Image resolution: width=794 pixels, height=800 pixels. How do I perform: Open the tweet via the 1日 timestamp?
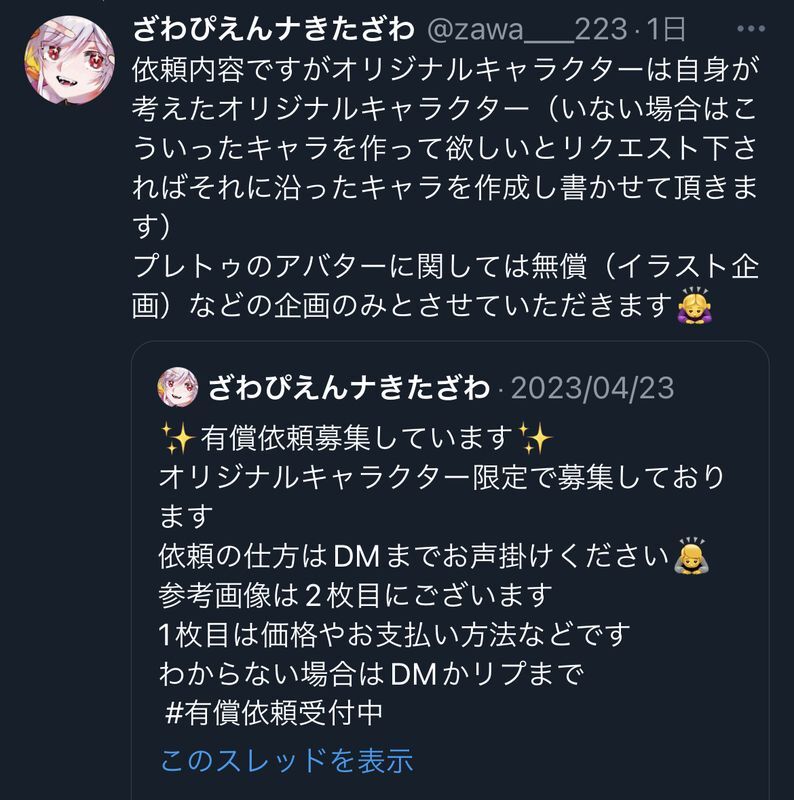coord(666,29)
